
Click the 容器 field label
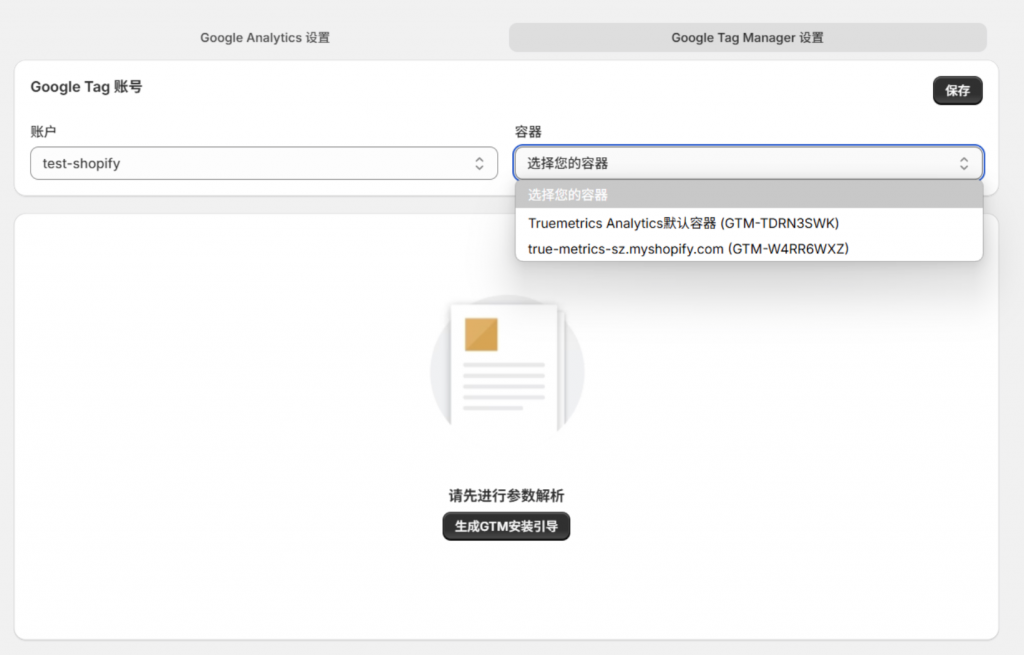tap(528, 132)
